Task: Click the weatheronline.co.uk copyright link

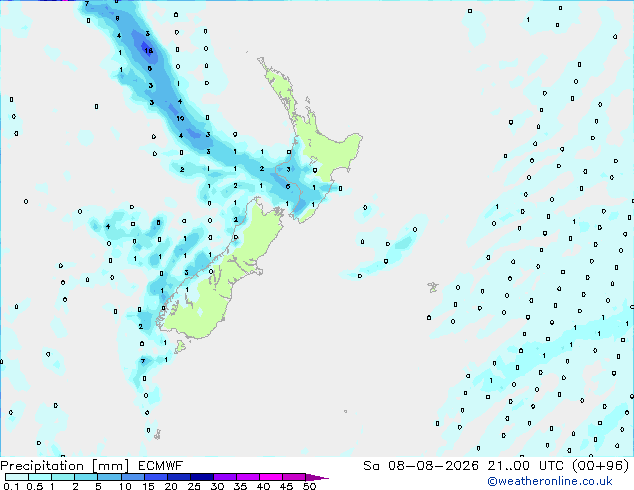Action: click(550, 481)
